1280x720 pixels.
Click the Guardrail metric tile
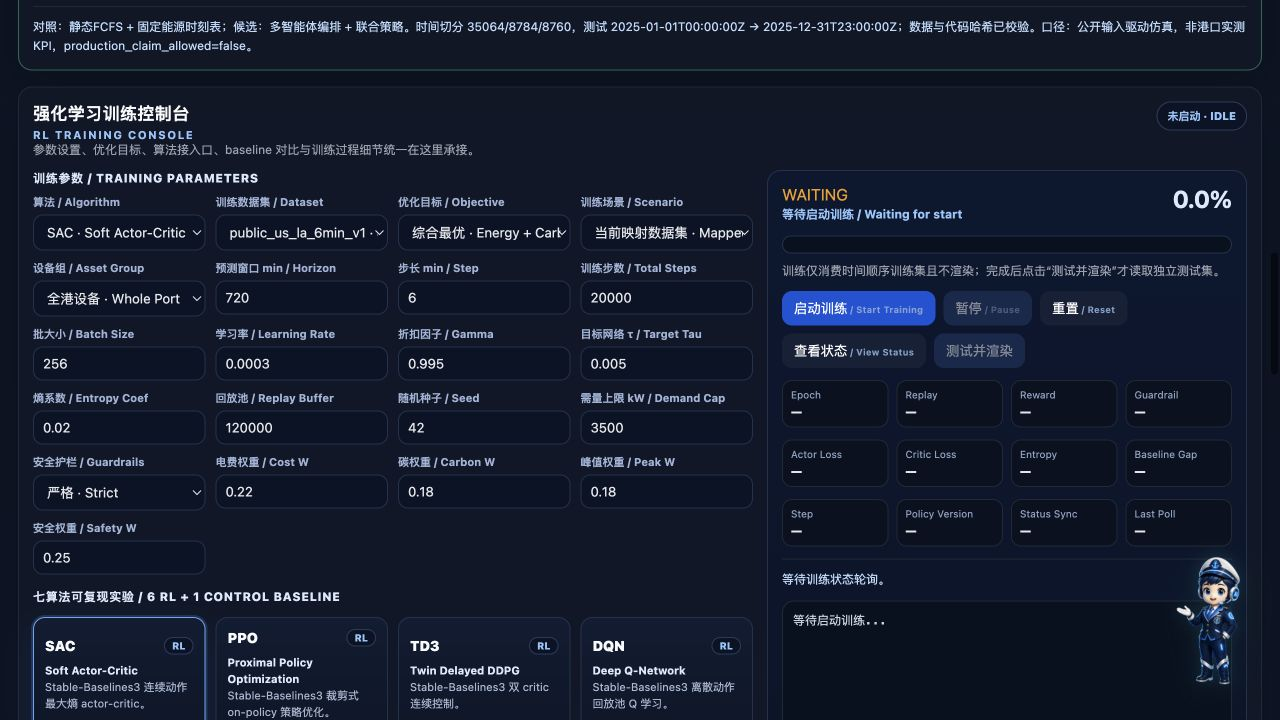1178,404
